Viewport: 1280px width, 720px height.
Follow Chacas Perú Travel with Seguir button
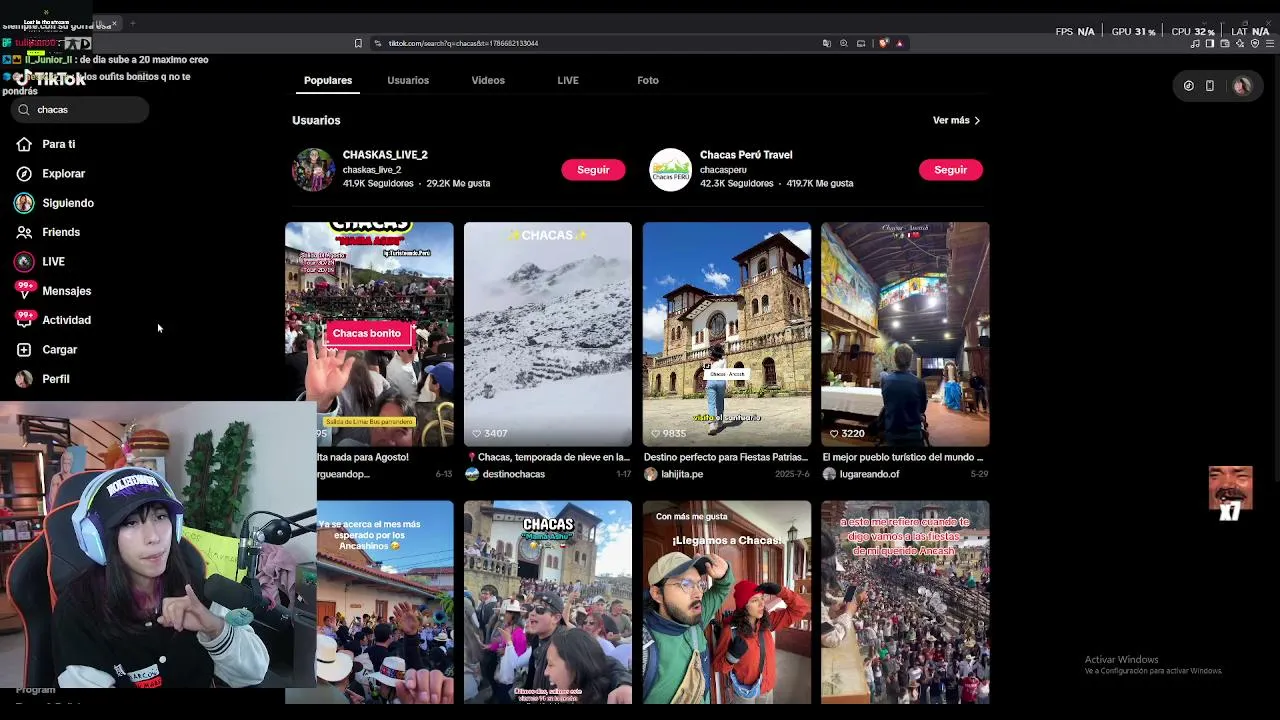click(950, 170)
